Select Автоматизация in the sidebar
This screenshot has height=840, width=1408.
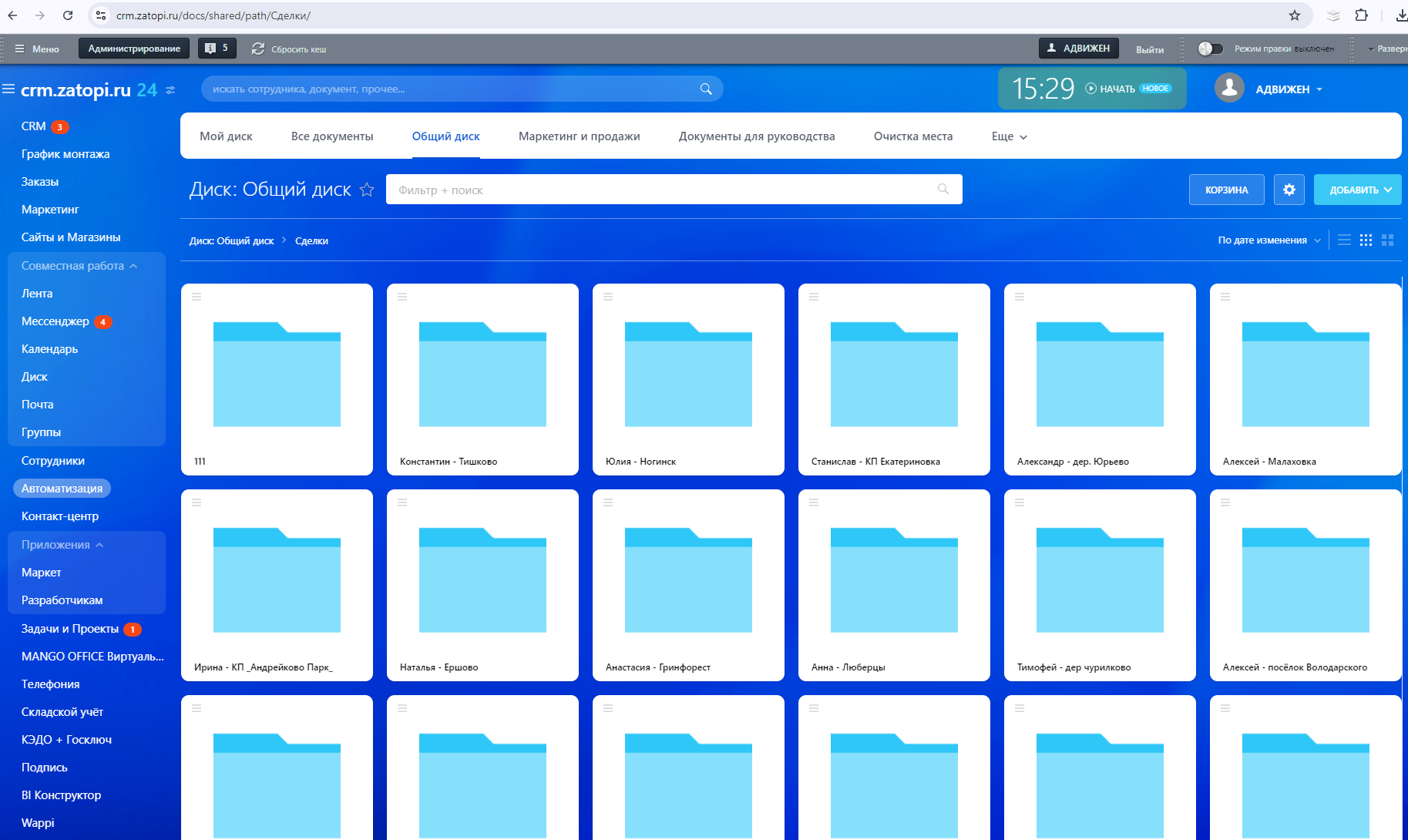(62, 489)
